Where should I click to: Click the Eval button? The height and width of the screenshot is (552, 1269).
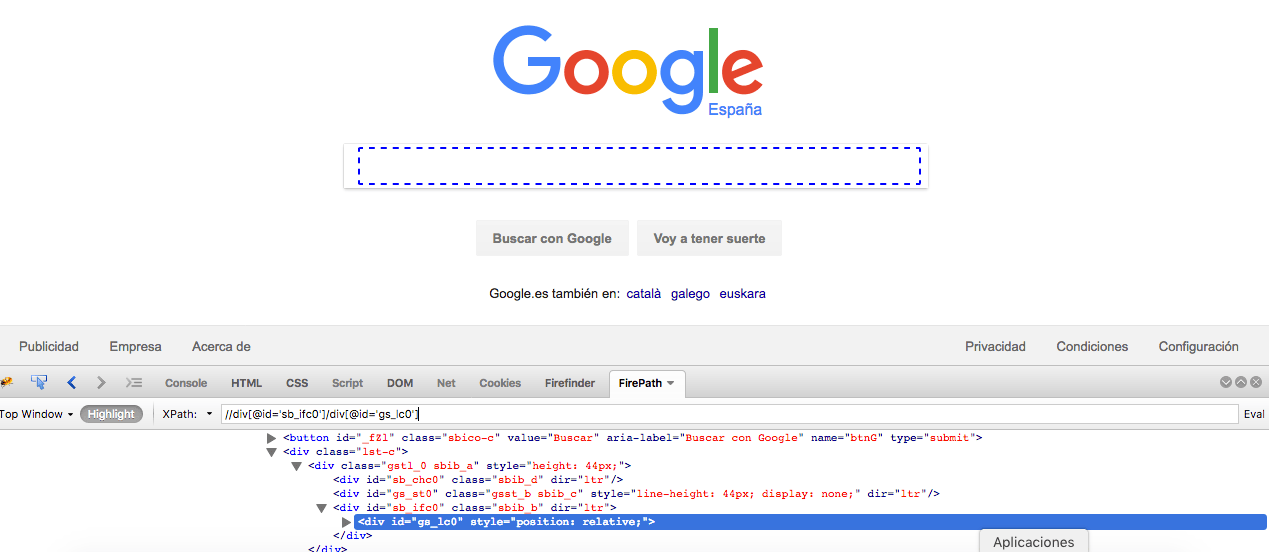[x=1254, y=414]
